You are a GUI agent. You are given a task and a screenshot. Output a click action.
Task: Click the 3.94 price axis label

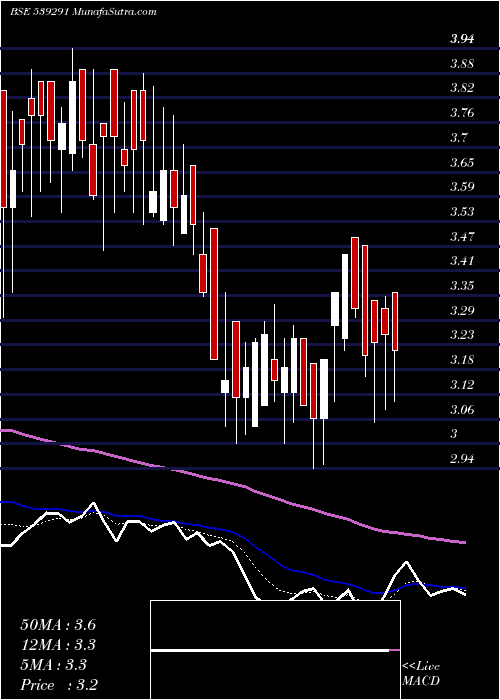tap(462, 39)
